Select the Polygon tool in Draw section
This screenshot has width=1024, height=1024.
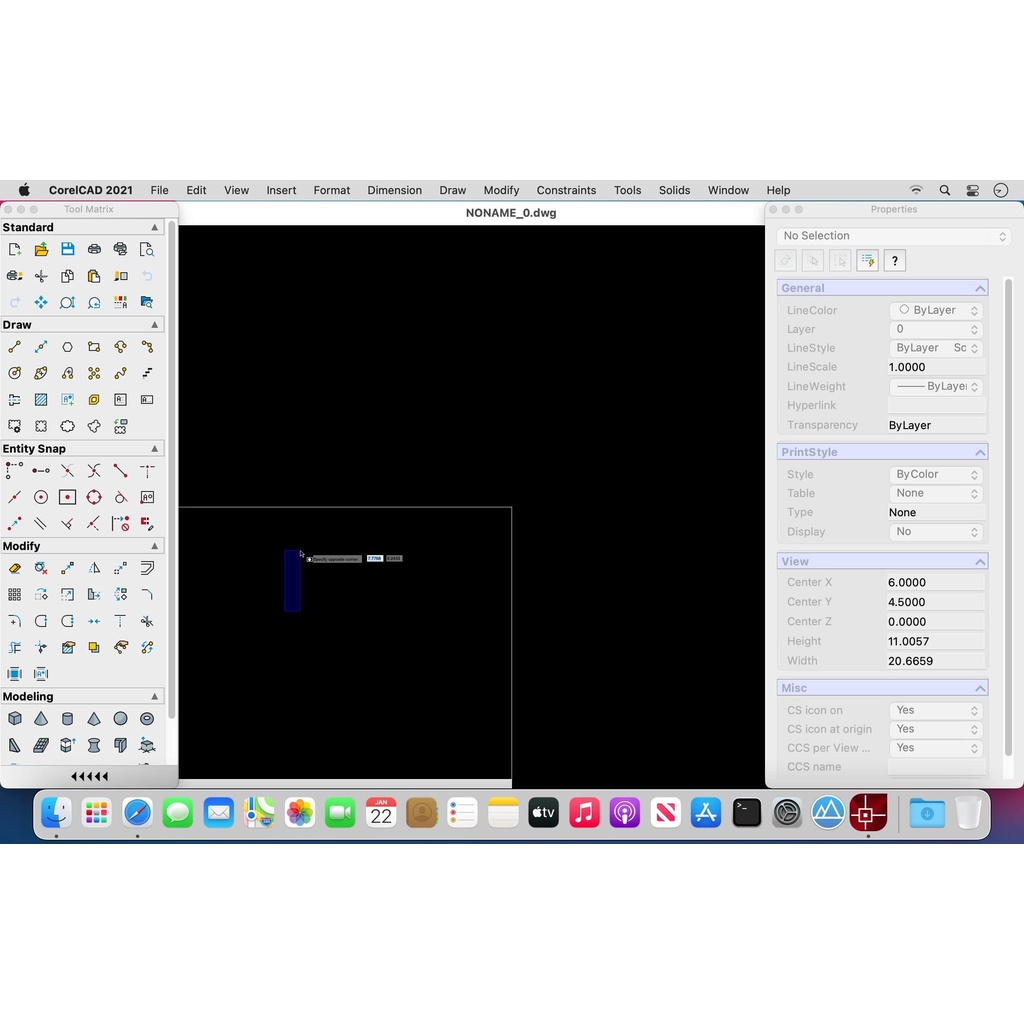tap(67, 347)
